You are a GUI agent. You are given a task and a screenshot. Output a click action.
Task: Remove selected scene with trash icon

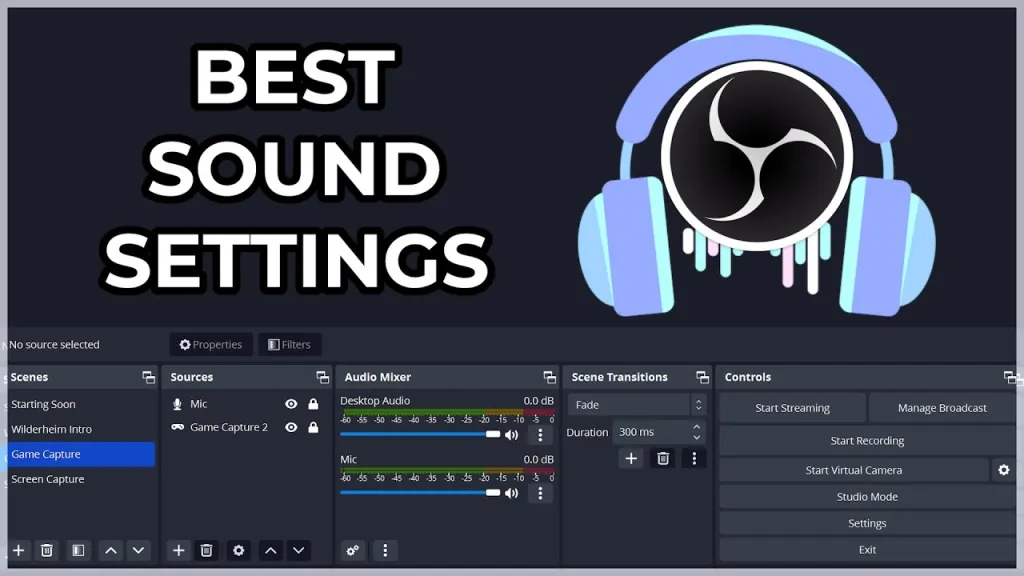47,551
